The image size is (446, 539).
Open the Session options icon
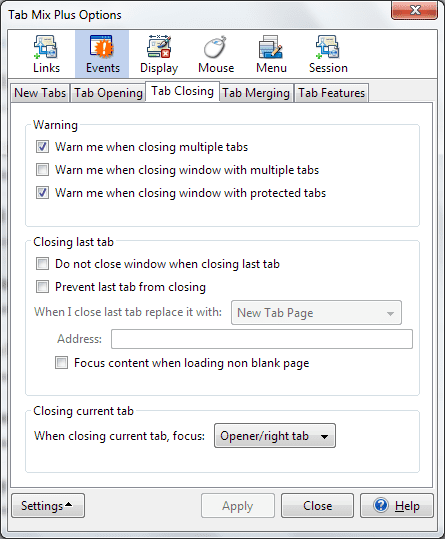click(x=328, y=47)
